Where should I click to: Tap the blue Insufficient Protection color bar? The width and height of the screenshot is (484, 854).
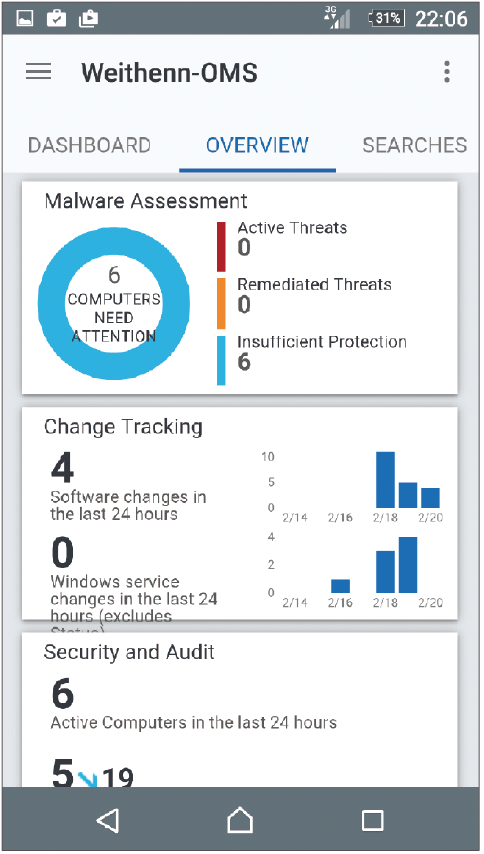click(221, 361)
